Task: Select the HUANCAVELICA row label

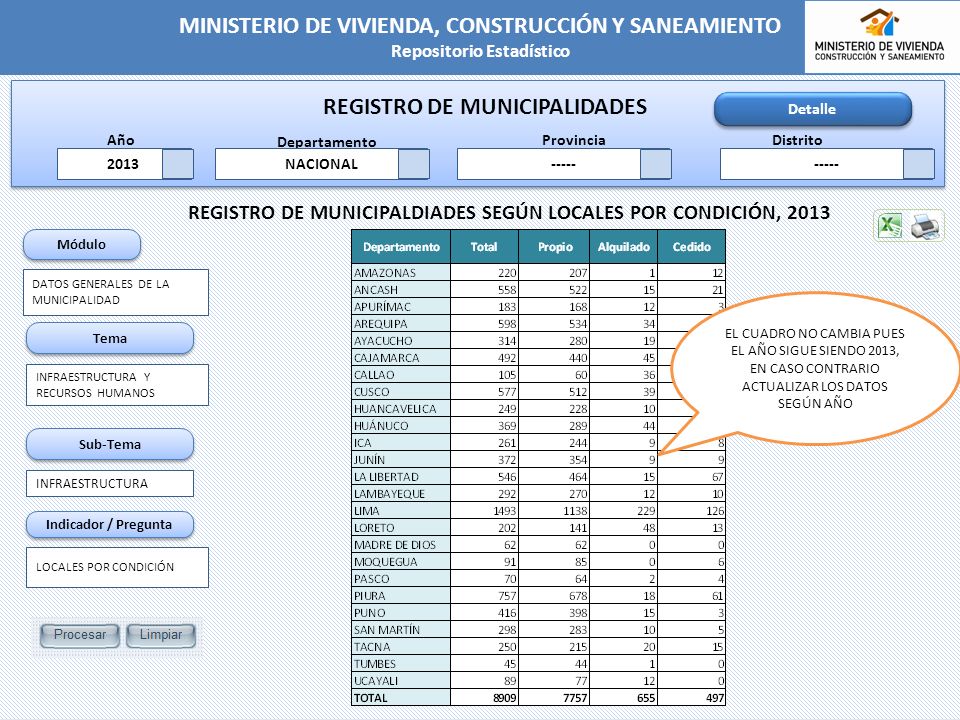Action: point(401,409)
